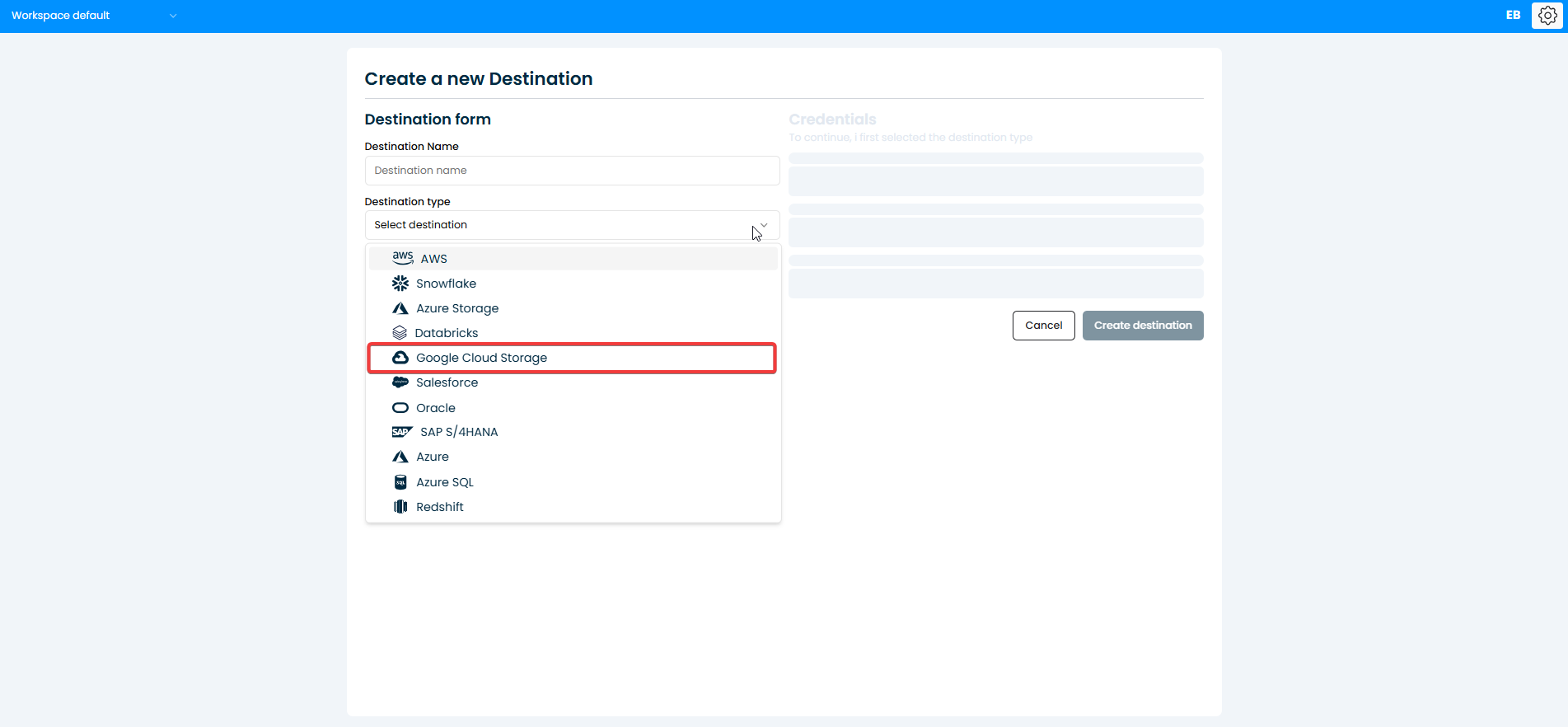Select the Azure destination option
The image size is (1568, 727).
point(573,457)
